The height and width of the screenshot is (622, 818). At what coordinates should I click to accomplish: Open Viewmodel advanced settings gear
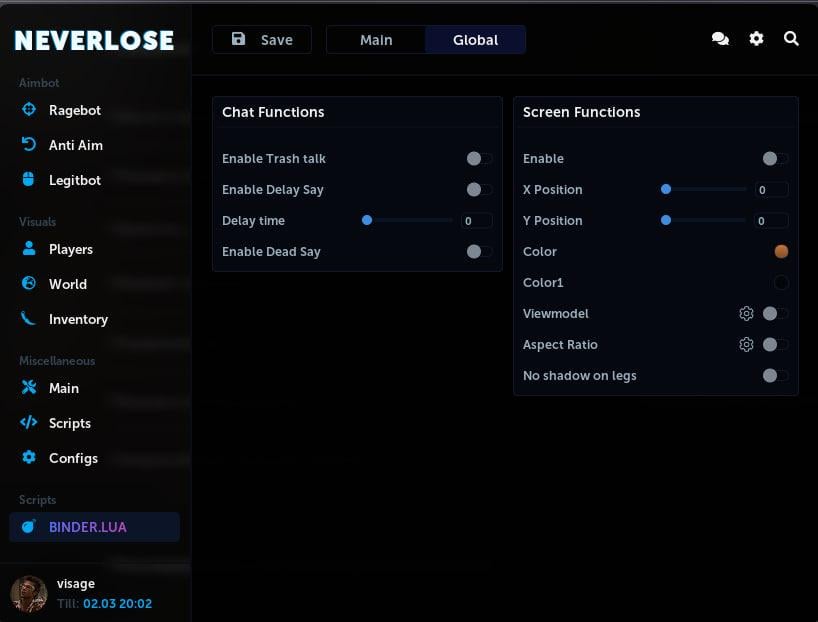(x=746, y=313)
